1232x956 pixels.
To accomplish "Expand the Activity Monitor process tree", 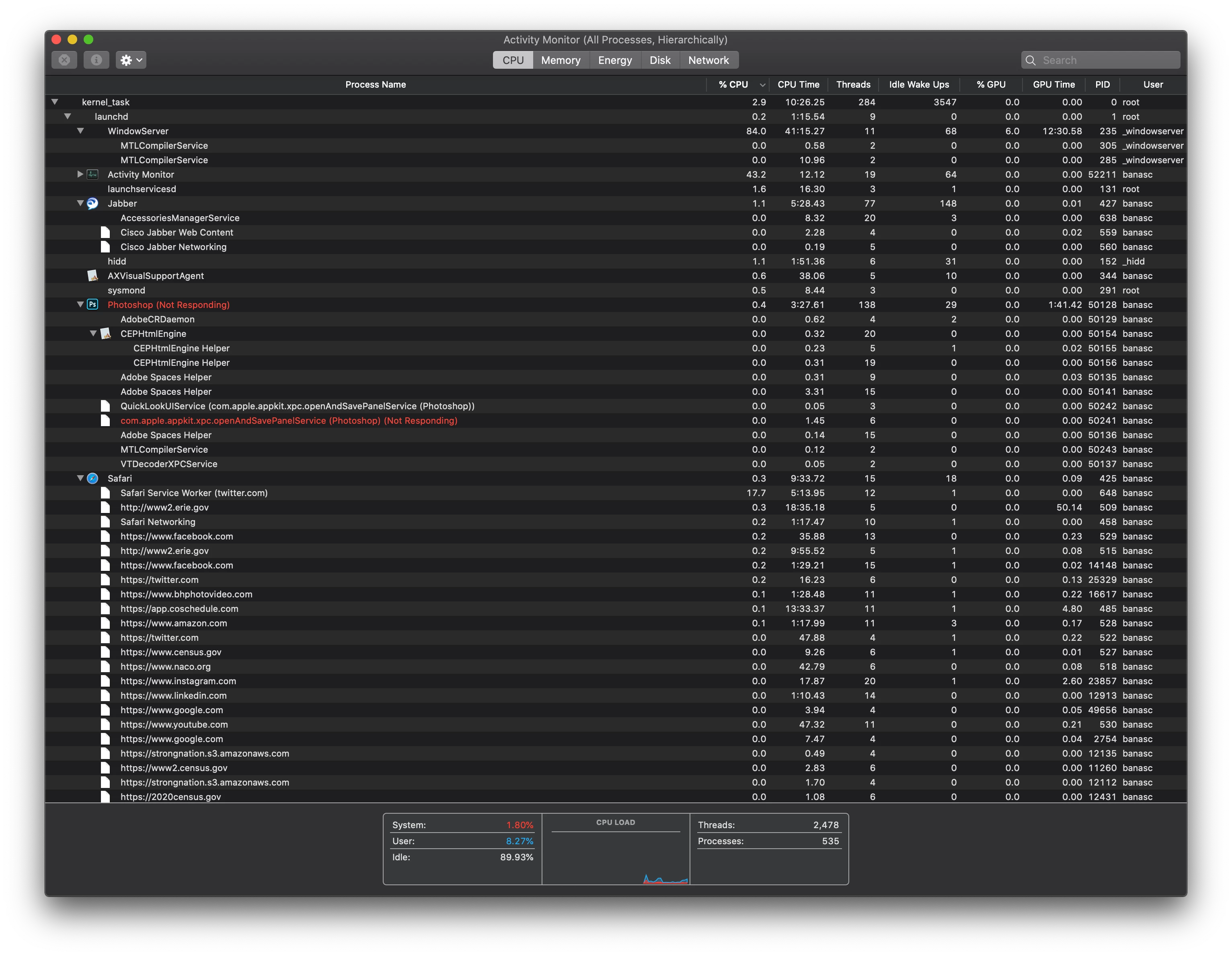I will (x=80, y=174).
